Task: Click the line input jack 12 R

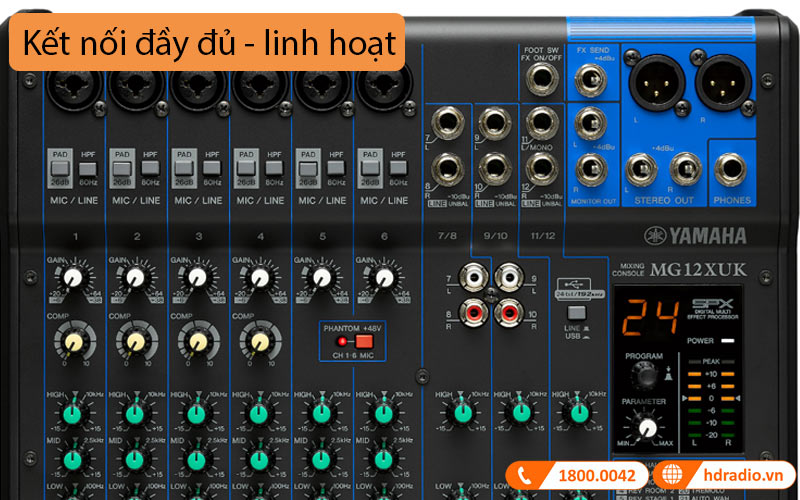Action: (542, 169)
